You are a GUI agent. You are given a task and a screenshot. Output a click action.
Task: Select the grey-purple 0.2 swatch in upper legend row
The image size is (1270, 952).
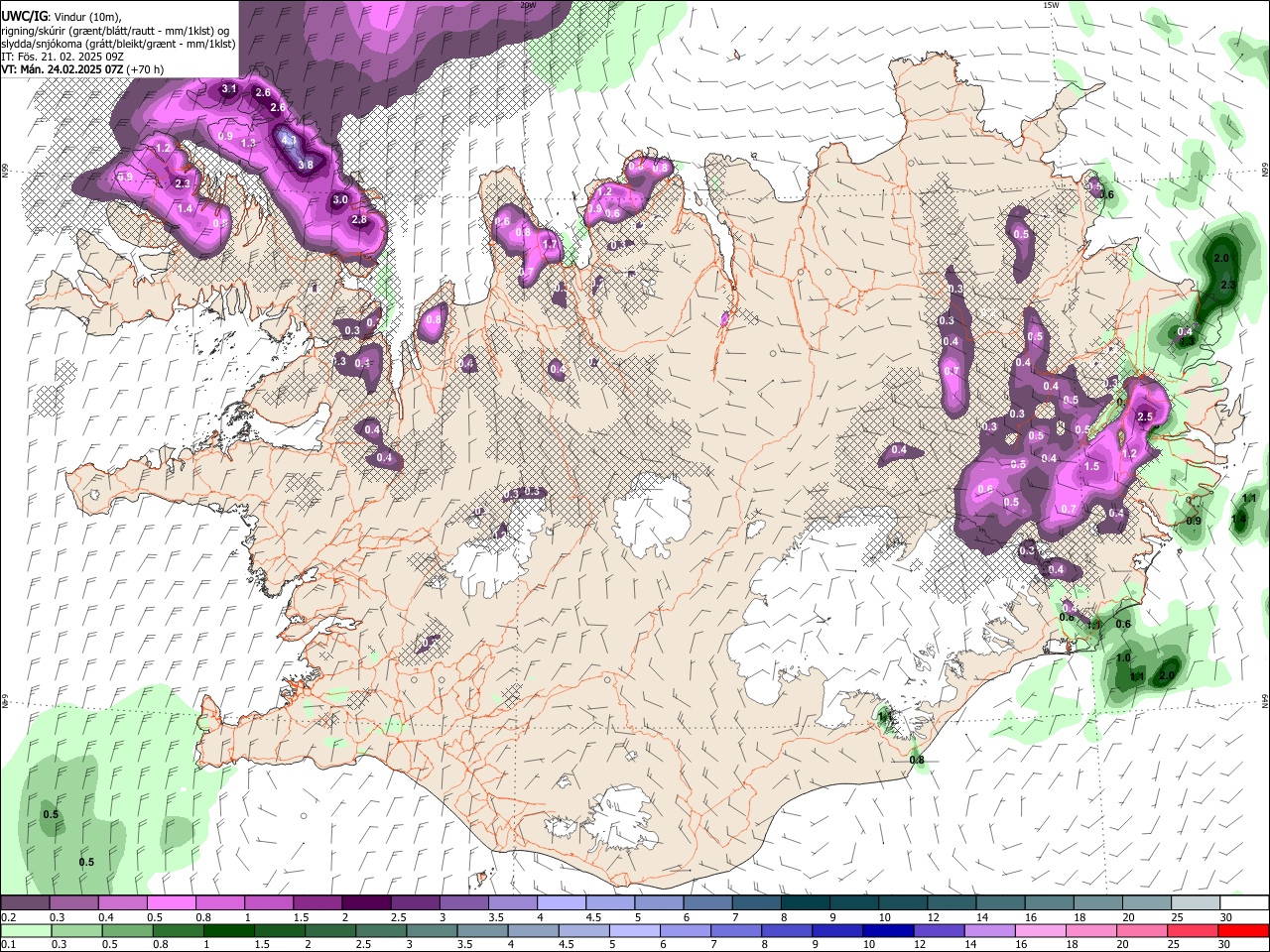(25, 902)
